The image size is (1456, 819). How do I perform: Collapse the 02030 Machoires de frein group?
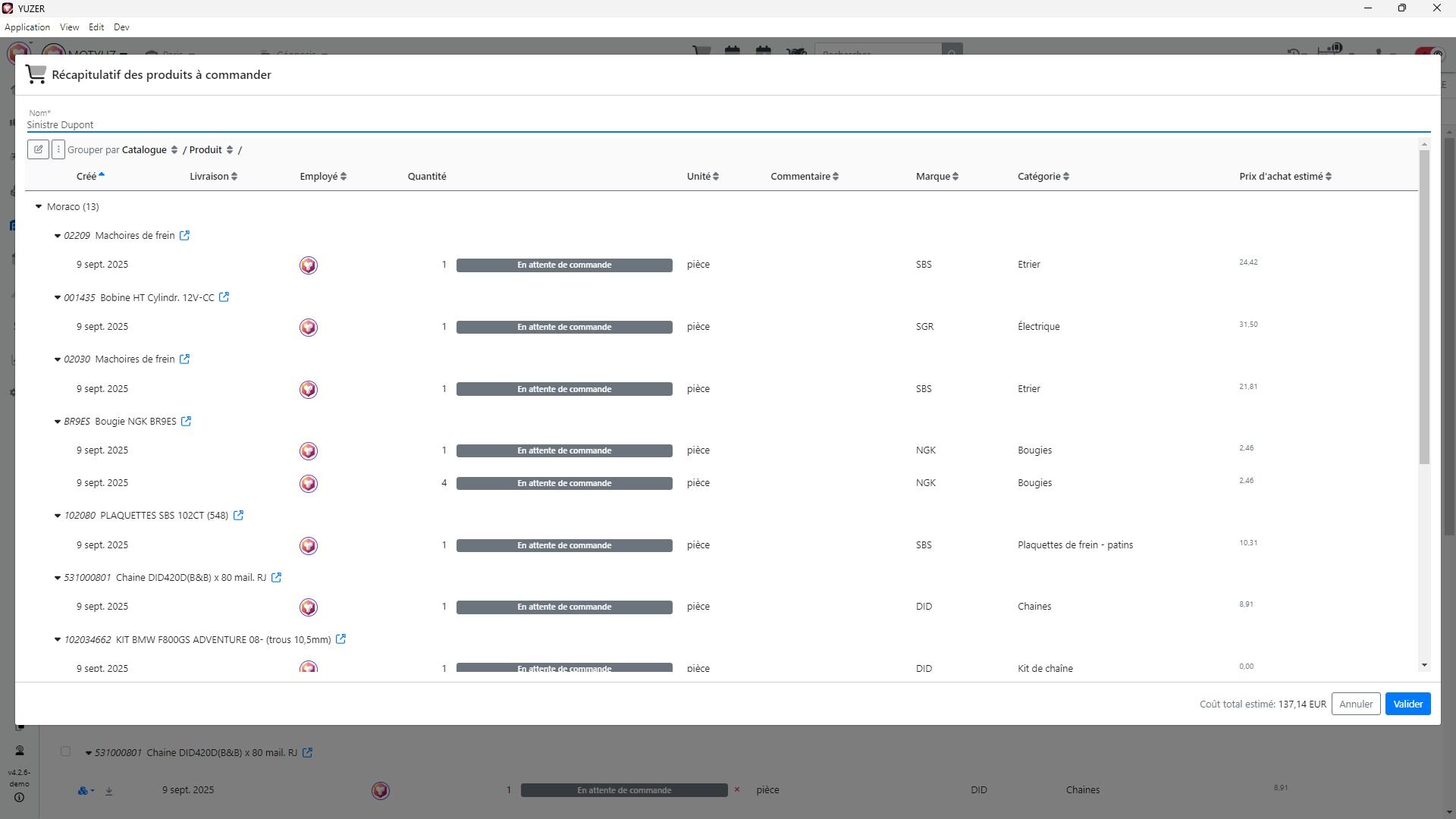[57, 359]
